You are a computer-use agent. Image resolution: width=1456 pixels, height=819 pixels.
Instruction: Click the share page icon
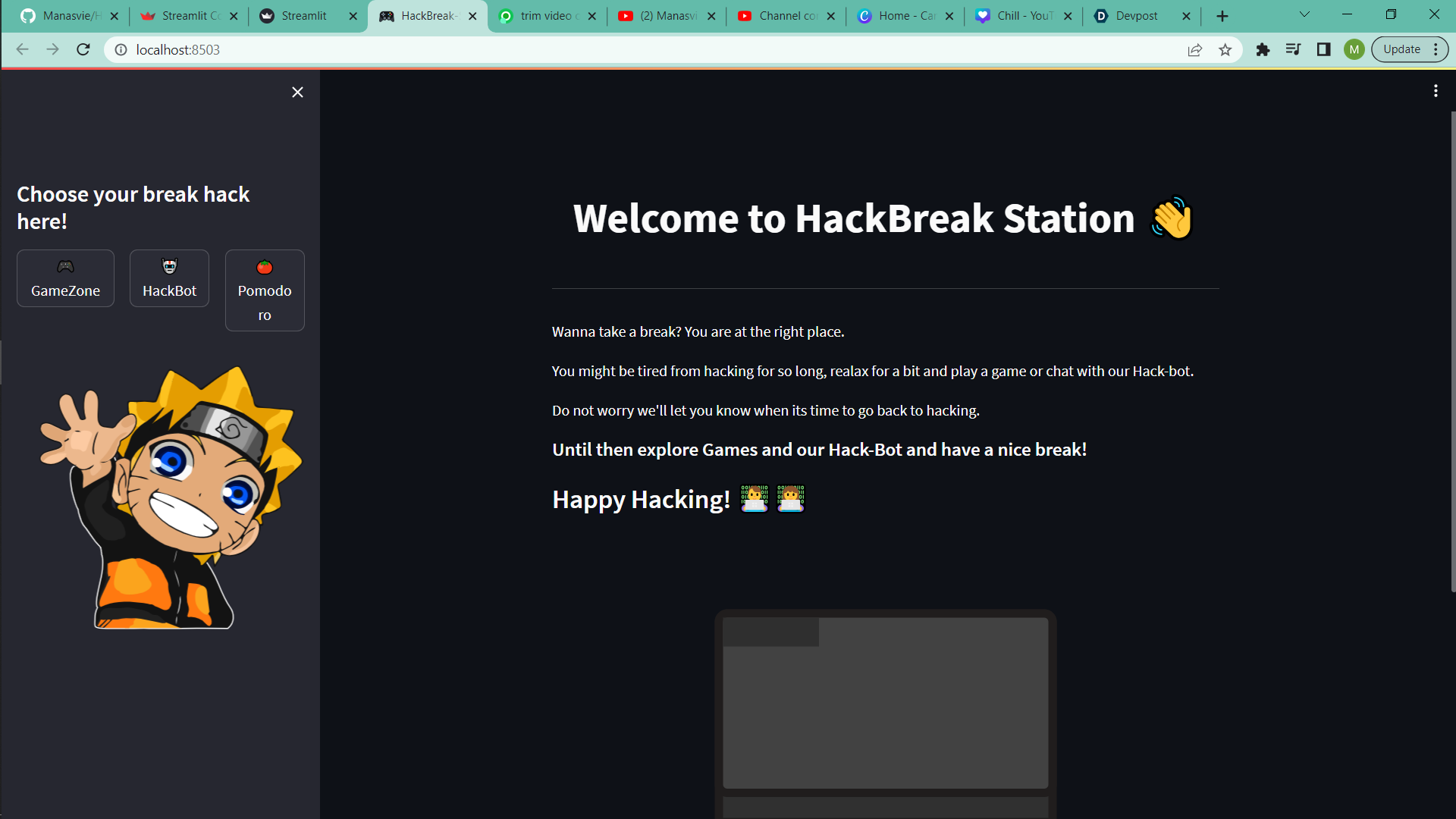click(1195, 49)
